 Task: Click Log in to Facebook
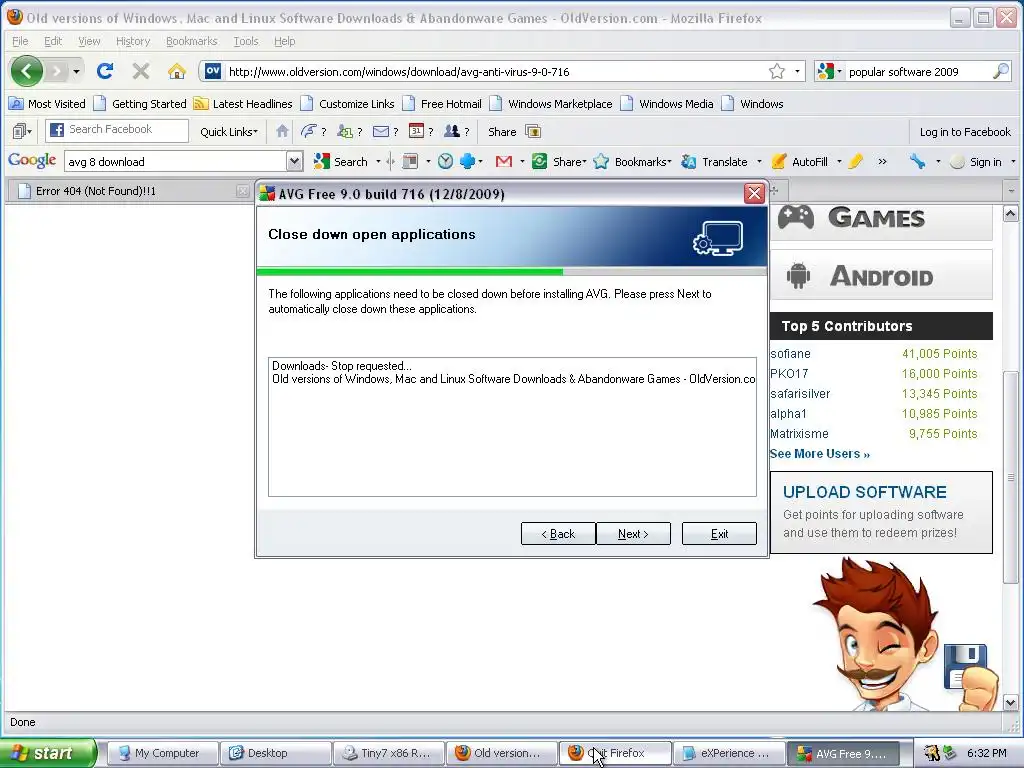965,132
